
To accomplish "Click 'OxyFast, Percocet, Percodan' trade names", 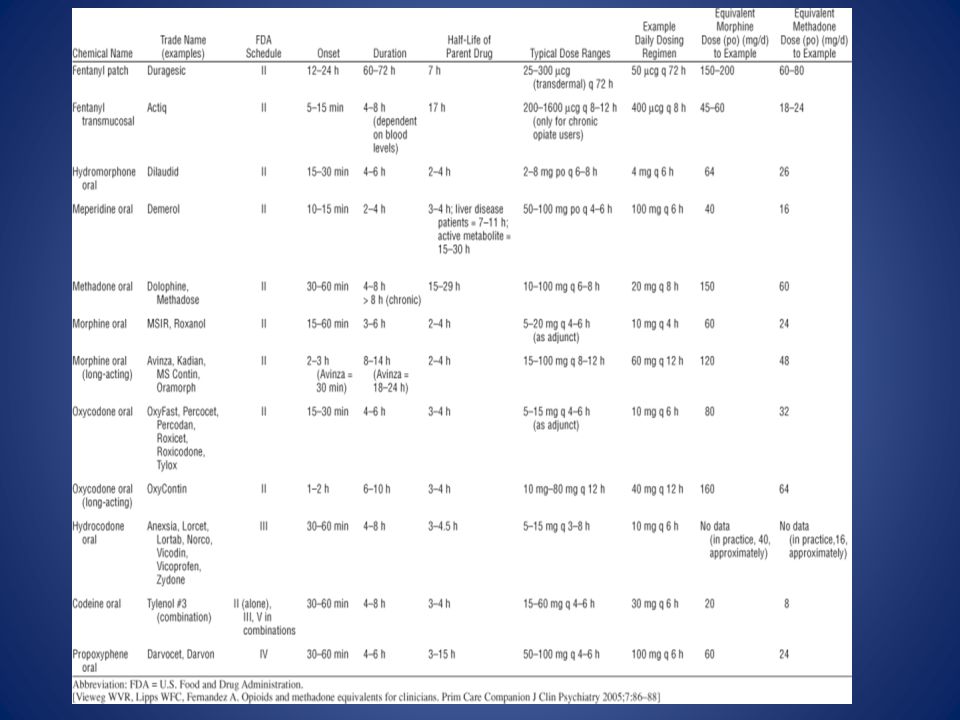I will tap(182, 438).
